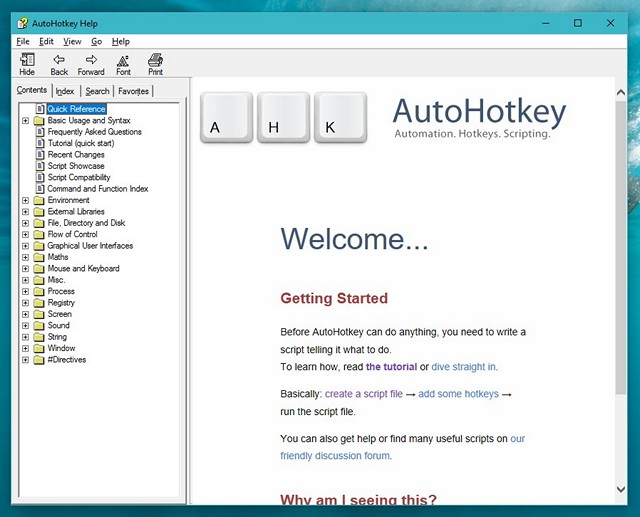Select Script Compatibility tree entry

pos(79,178)
